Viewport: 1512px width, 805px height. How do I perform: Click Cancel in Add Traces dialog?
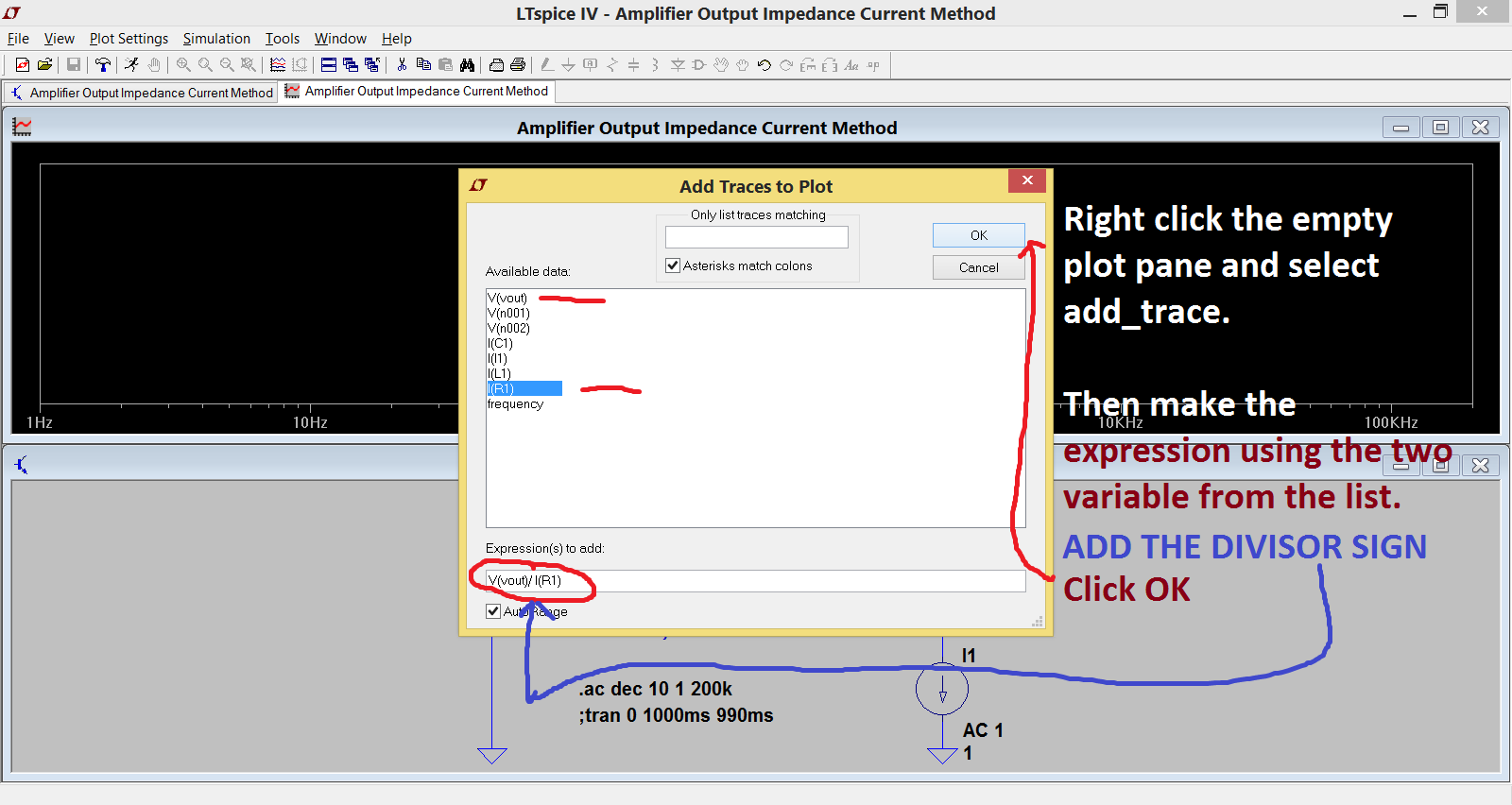coord(979,267)
